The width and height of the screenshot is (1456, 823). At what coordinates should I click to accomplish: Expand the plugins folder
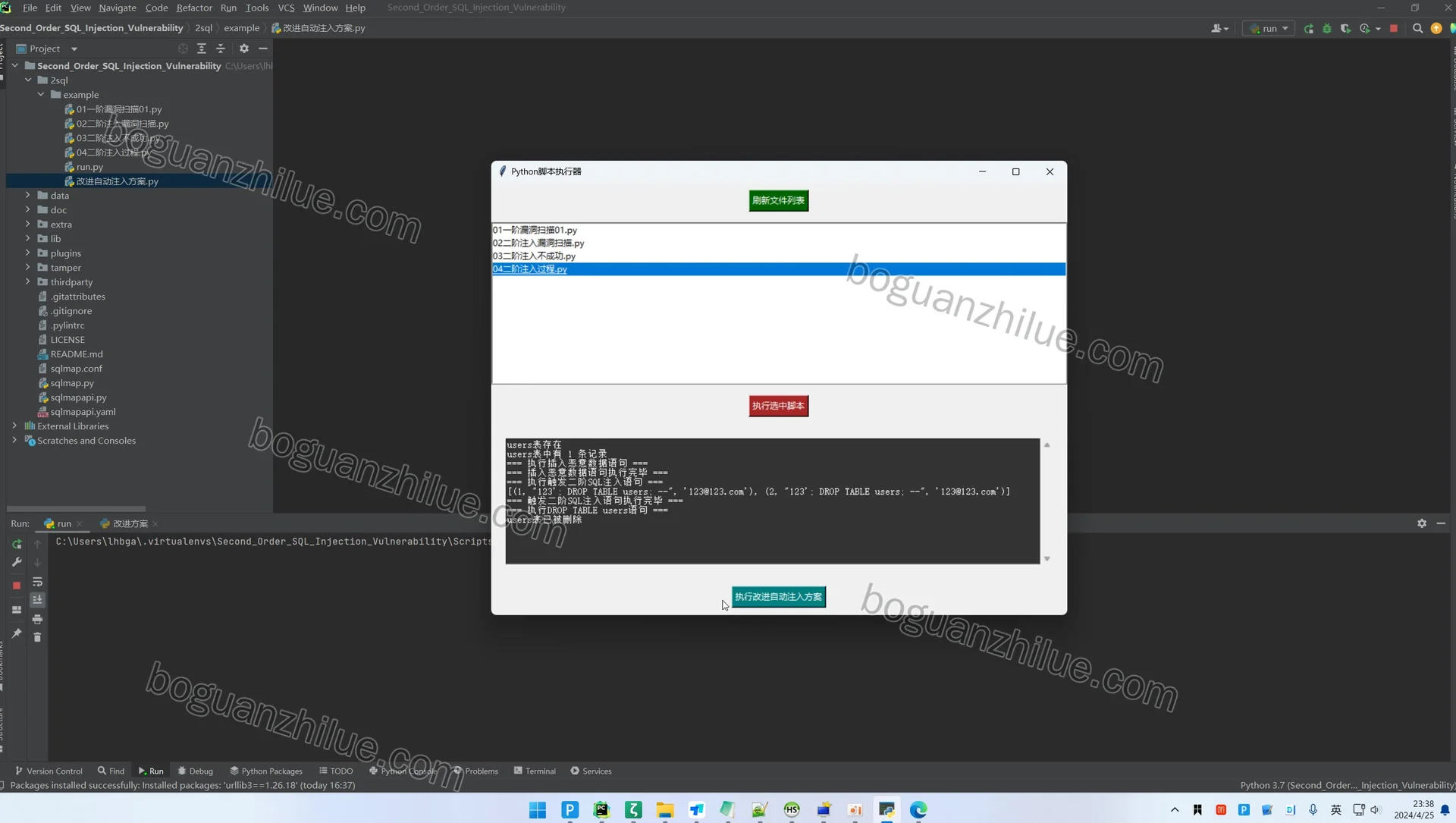point(28,253)
